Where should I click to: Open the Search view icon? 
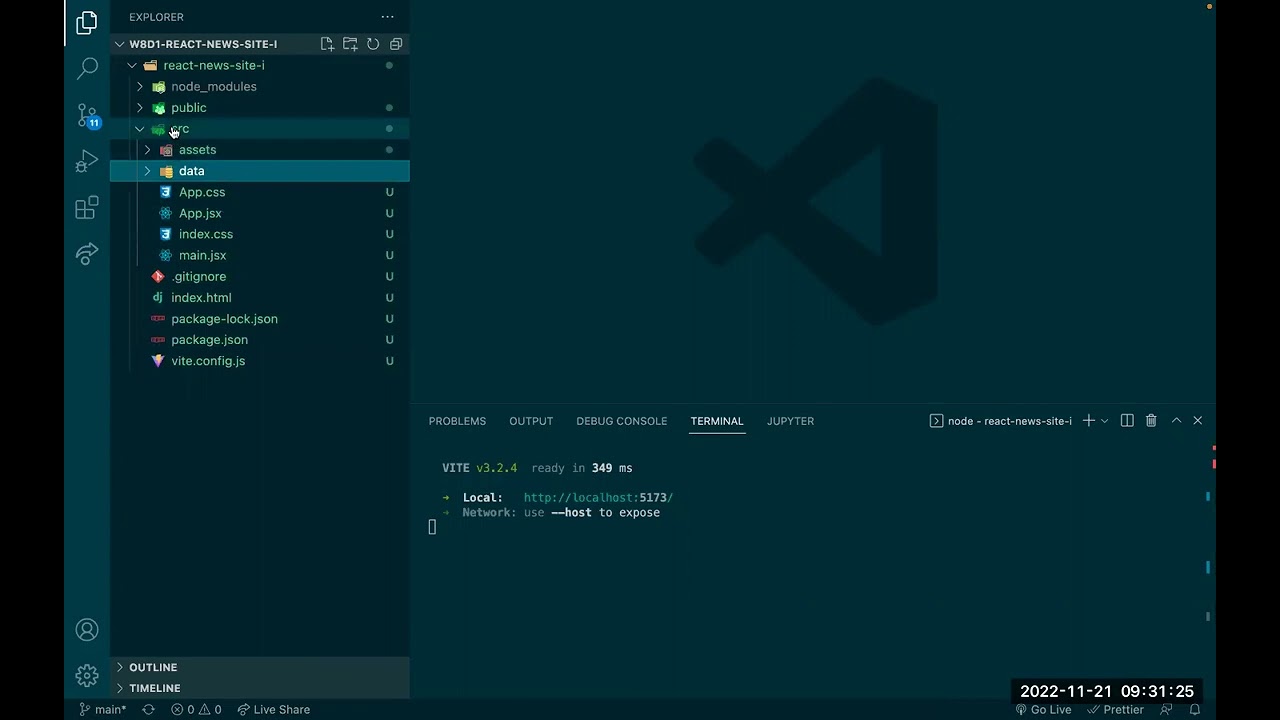point(87,68)
